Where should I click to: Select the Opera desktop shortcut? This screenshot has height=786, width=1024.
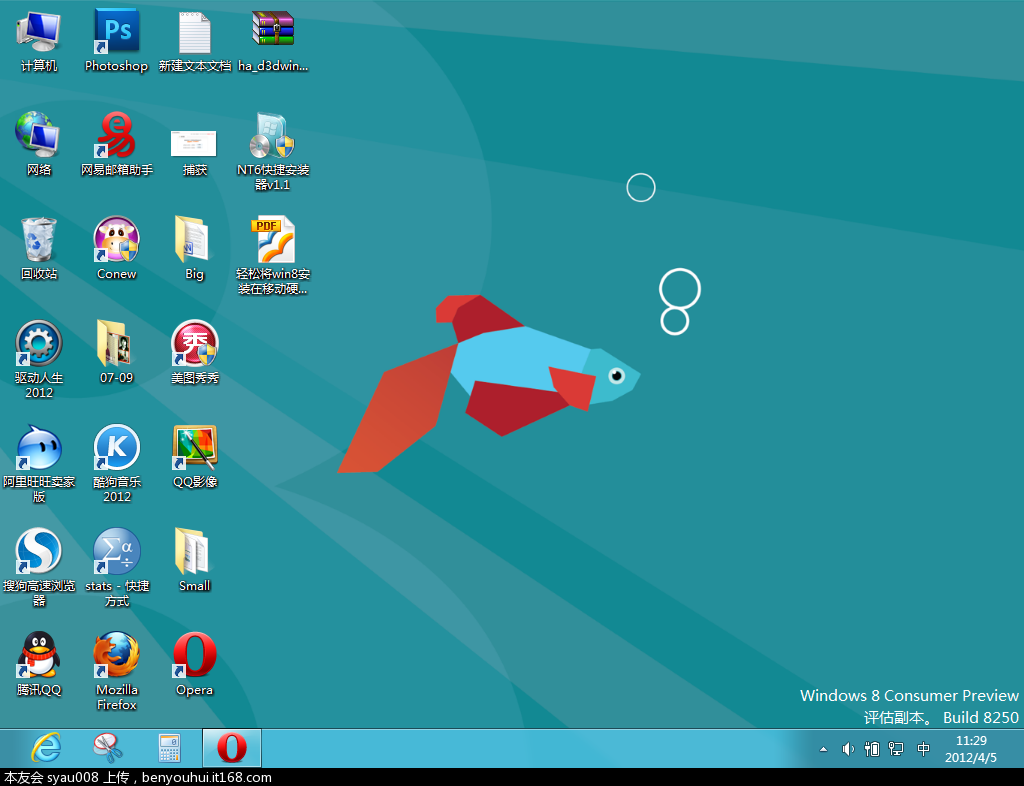coord(194,656)
